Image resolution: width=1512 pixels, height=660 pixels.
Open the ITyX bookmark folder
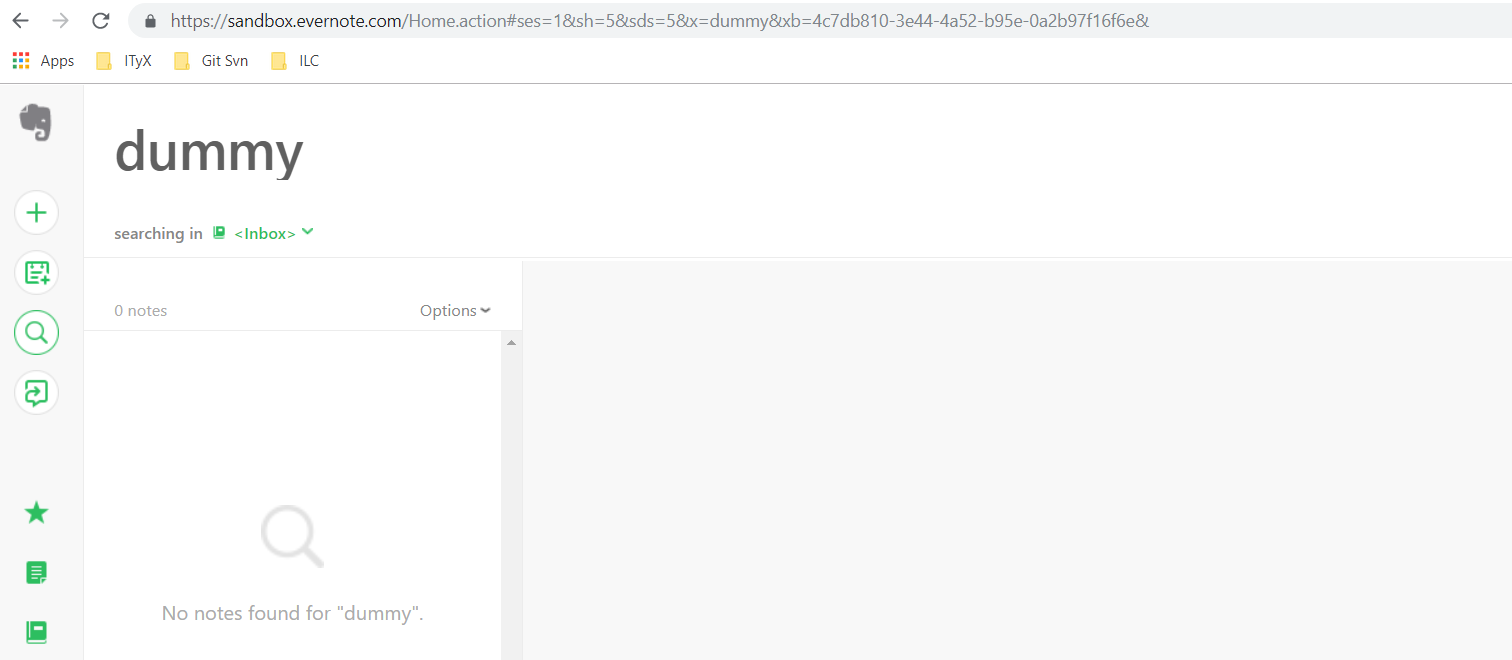pyautogui.click(x=124, y=61)
